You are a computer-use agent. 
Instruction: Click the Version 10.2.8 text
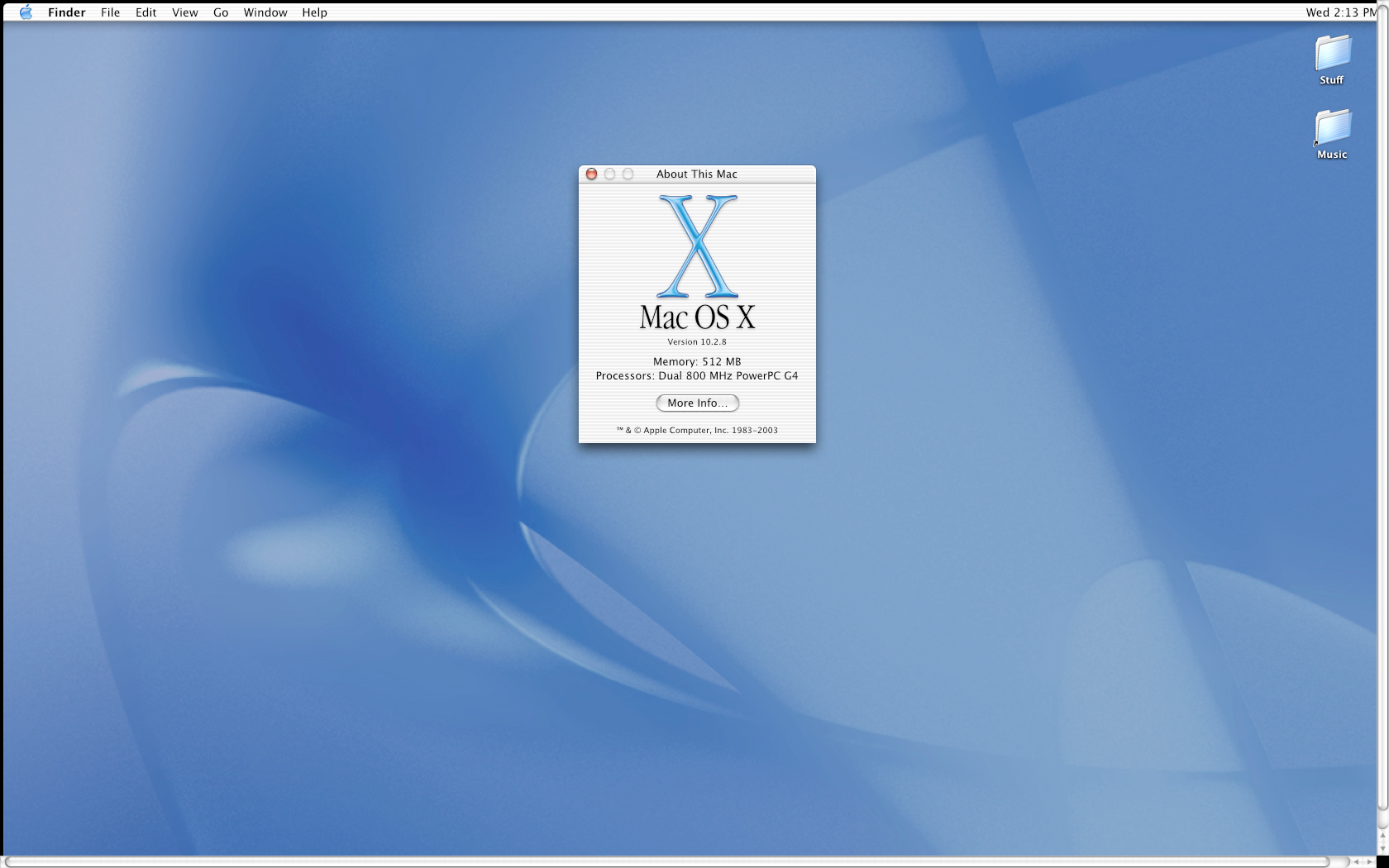click(x=697, y=341)
